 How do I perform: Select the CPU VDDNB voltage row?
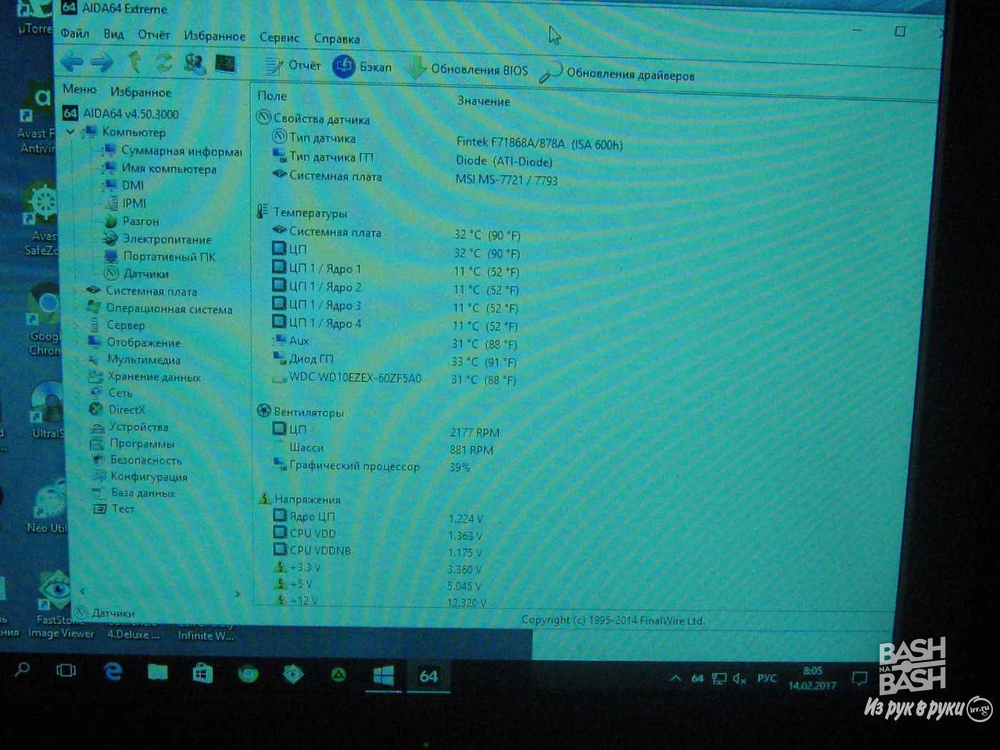378,551
